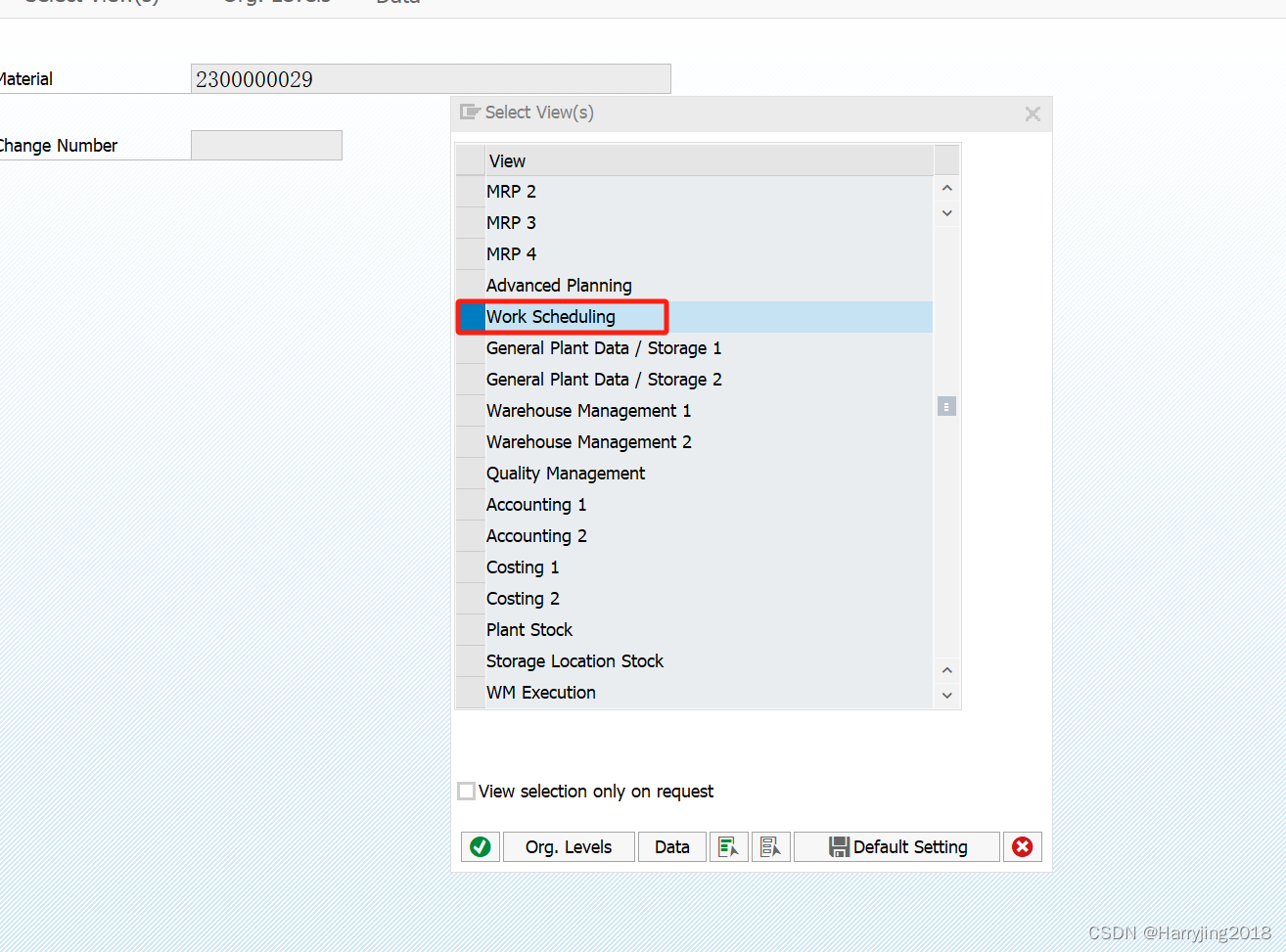The image size is (1286, 952).
Task: Click the Deselect All views icon
Action: (x=771, y=846)
